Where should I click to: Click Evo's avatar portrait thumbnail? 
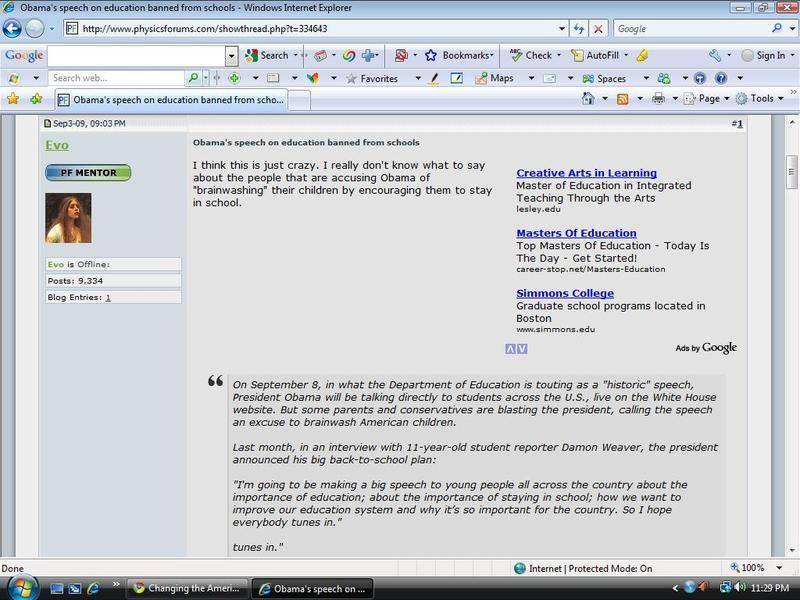tap(68, 218)
